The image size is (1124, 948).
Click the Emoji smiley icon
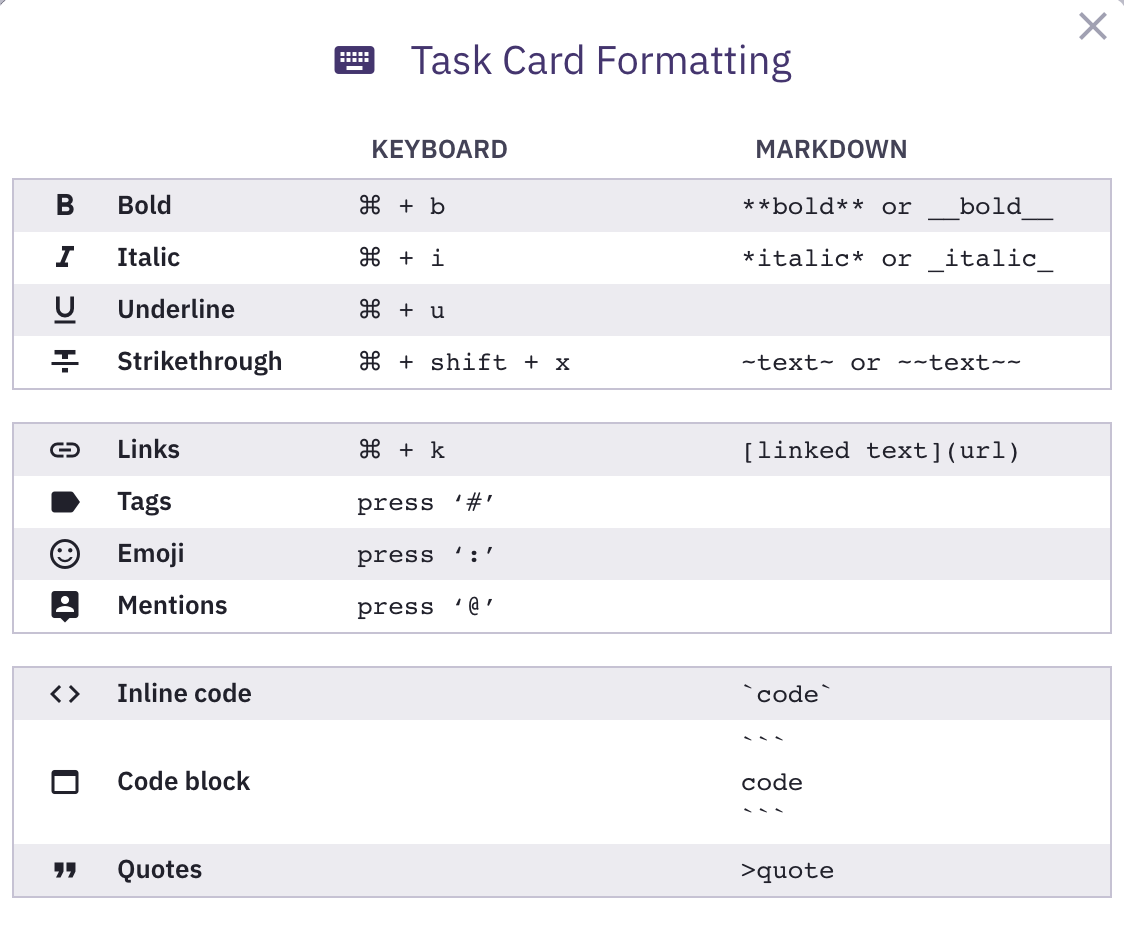[x=65, y=554]
